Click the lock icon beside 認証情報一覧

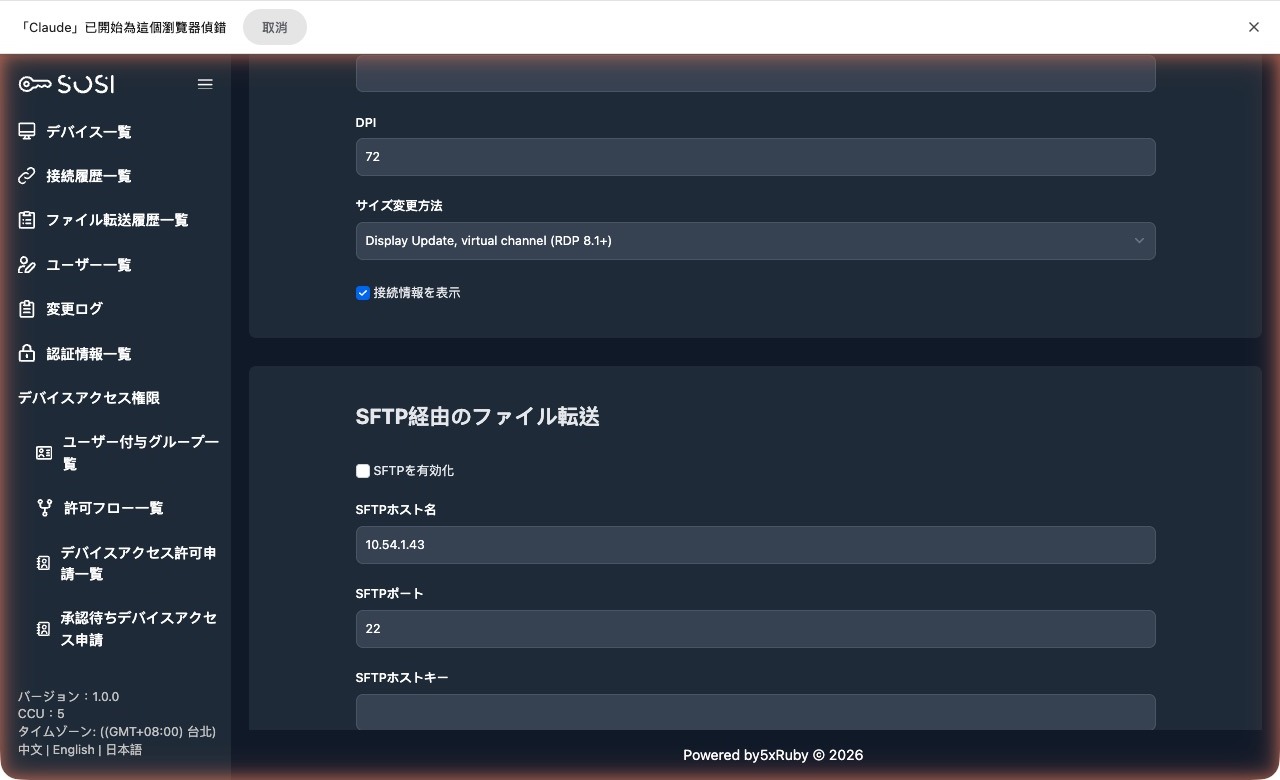click(x=26, y=353)
